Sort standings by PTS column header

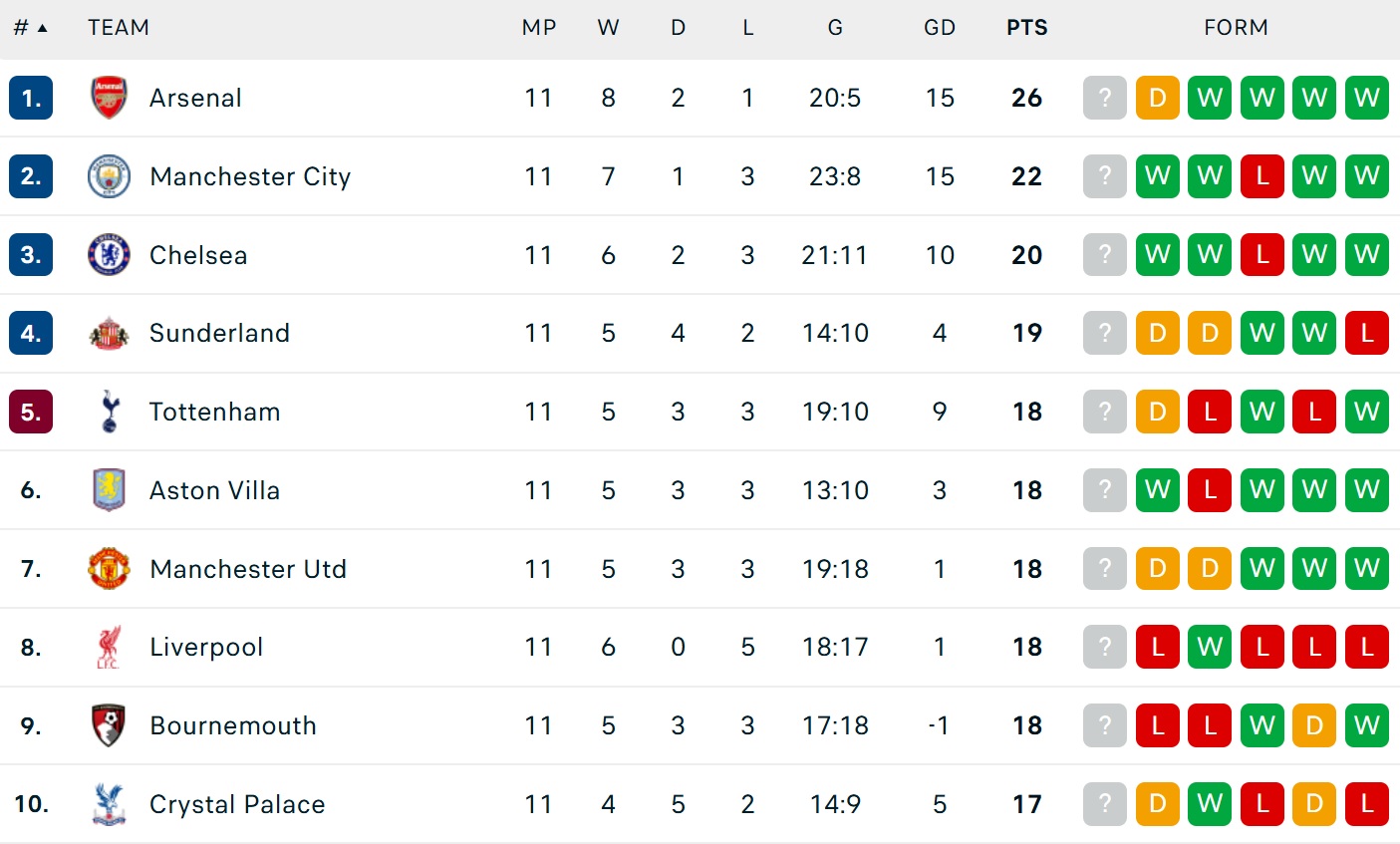(1026, 28)
